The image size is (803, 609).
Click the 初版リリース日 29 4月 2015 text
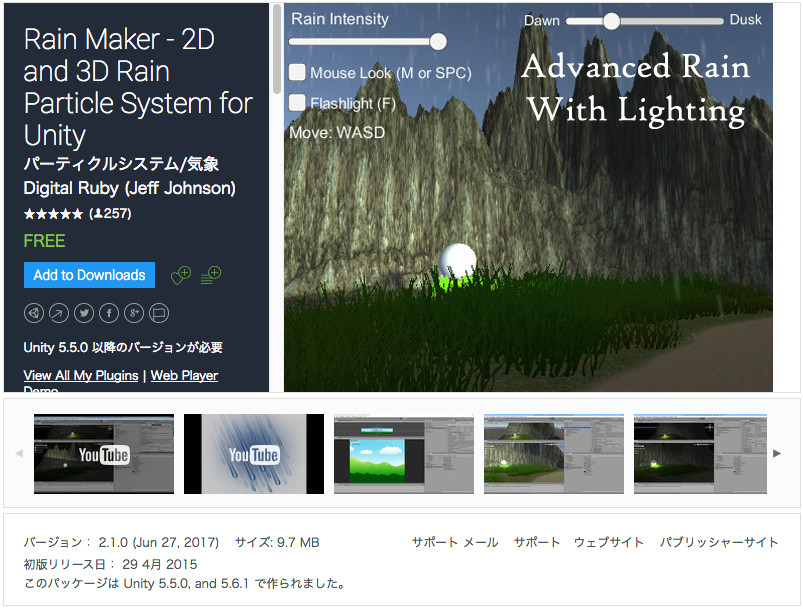tap(111, 564)
